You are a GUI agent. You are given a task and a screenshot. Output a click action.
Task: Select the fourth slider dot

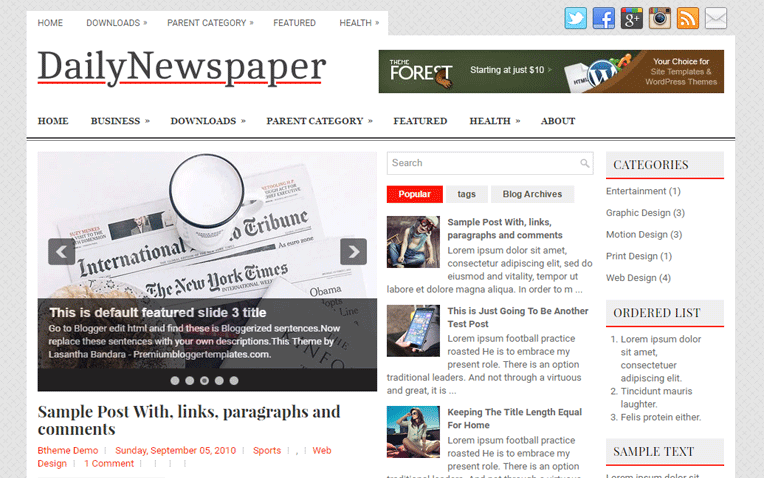pos(219,381)
